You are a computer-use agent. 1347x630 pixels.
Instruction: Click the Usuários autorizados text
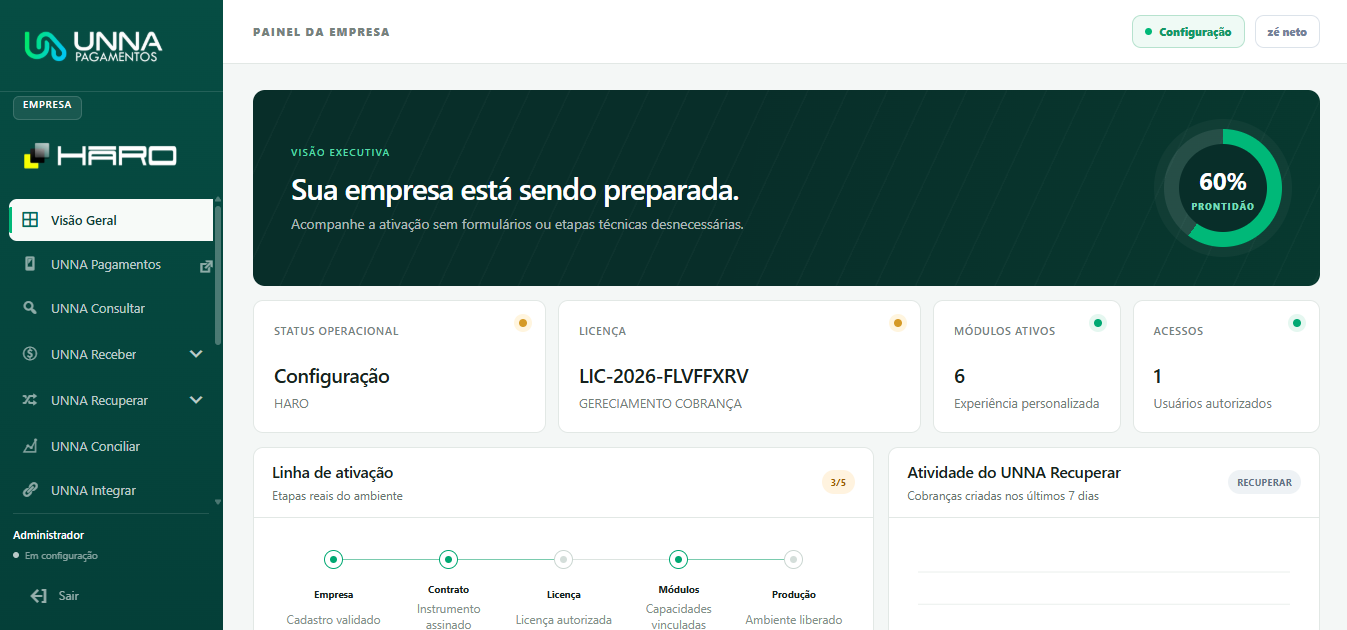coord(1212,404)
